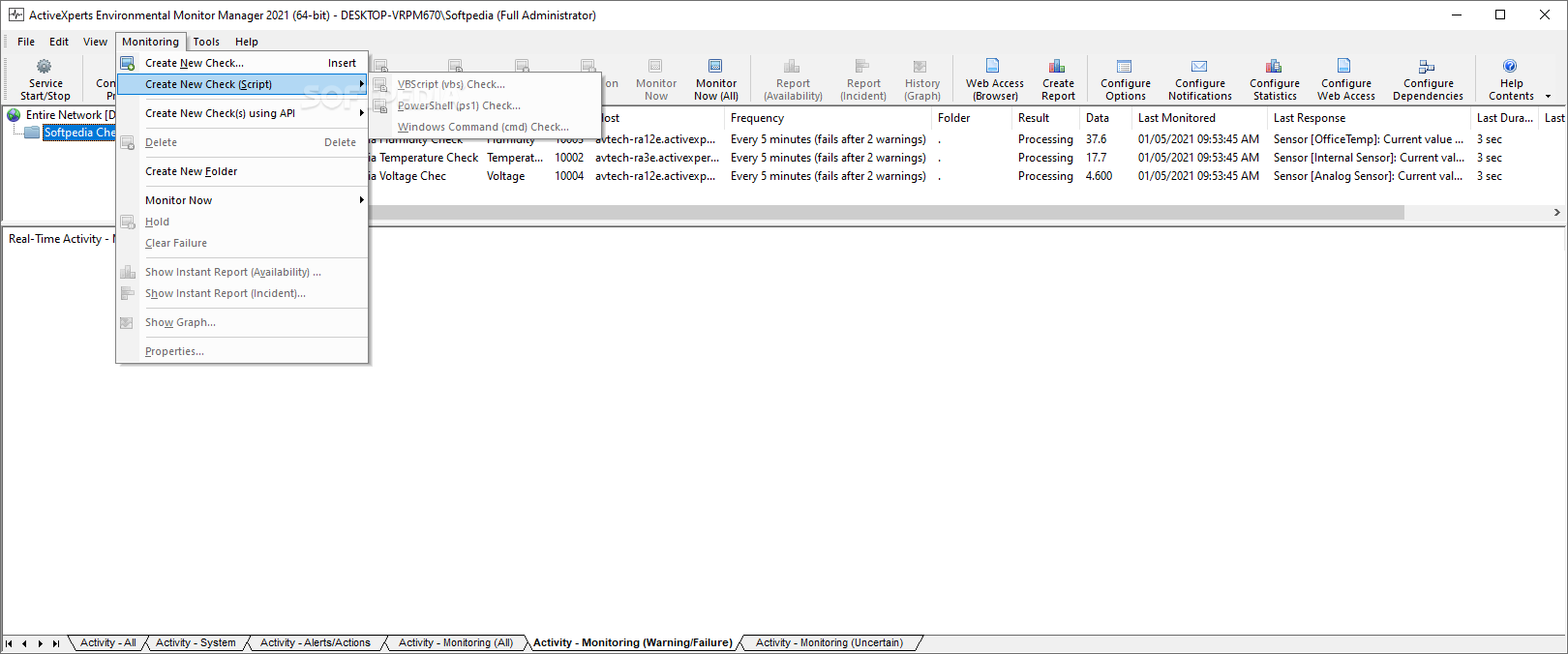Screen dimensions: 1568x654
Task: Select PowerShell (ps1) Check... submenu item
Action: point(485,105)
